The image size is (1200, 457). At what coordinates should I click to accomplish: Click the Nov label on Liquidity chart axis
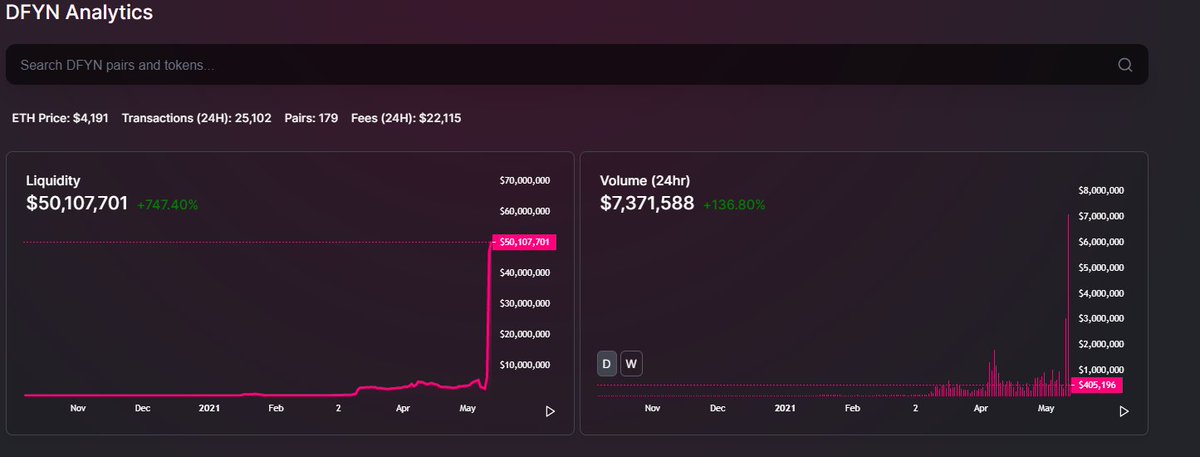(79, 409)
